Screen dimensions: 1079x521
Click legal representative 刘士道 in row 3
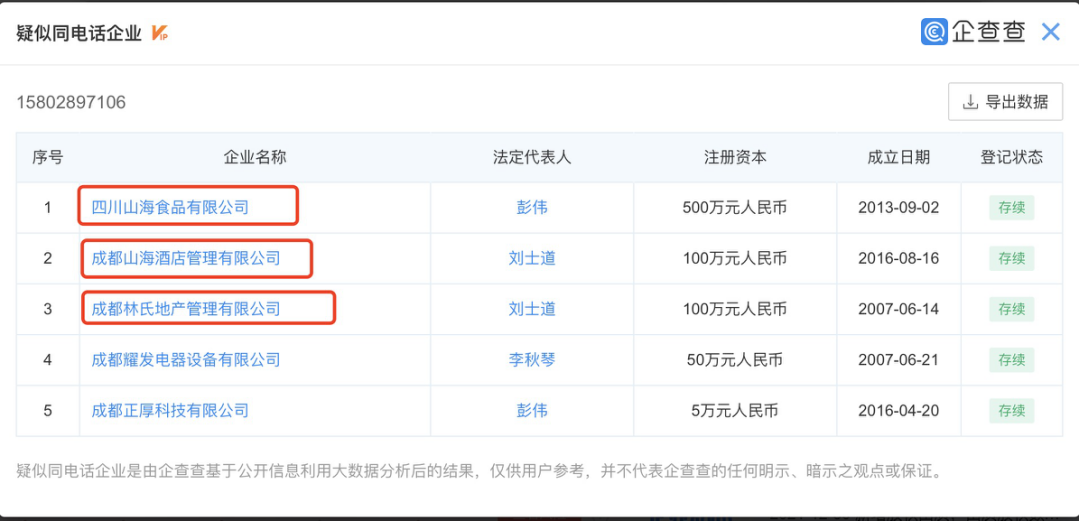[532, 309]
